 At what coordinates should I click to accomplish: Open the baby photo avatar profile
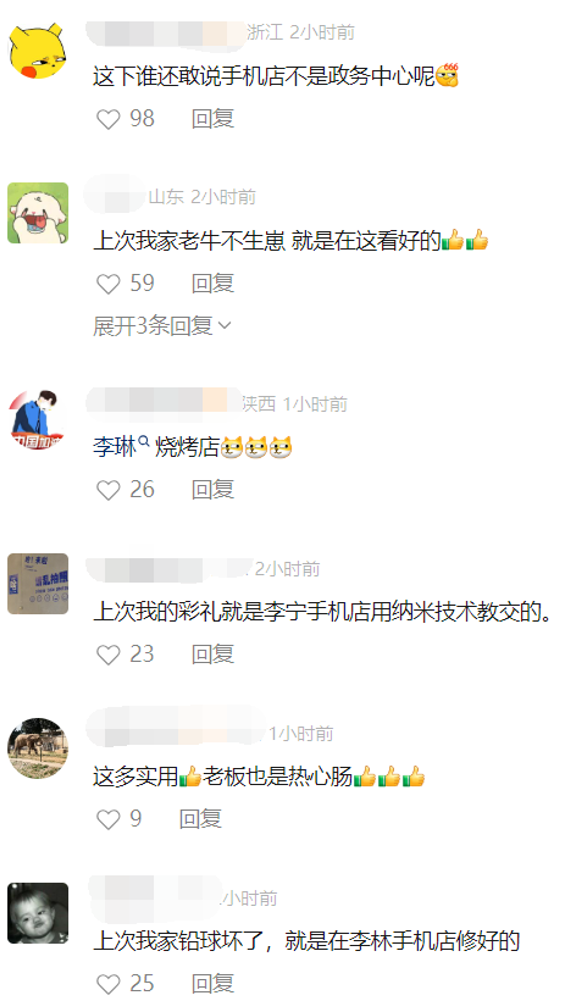(38, 913)
